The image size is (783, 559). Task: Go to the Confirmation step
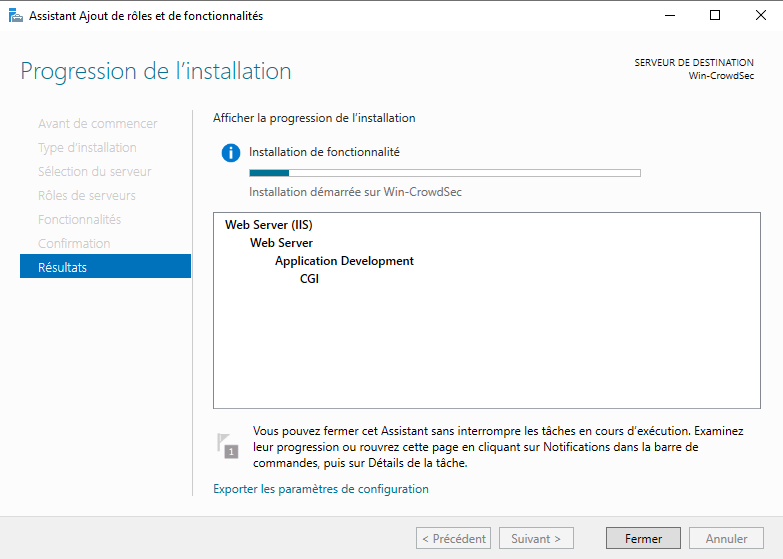(x=74, y=243)
